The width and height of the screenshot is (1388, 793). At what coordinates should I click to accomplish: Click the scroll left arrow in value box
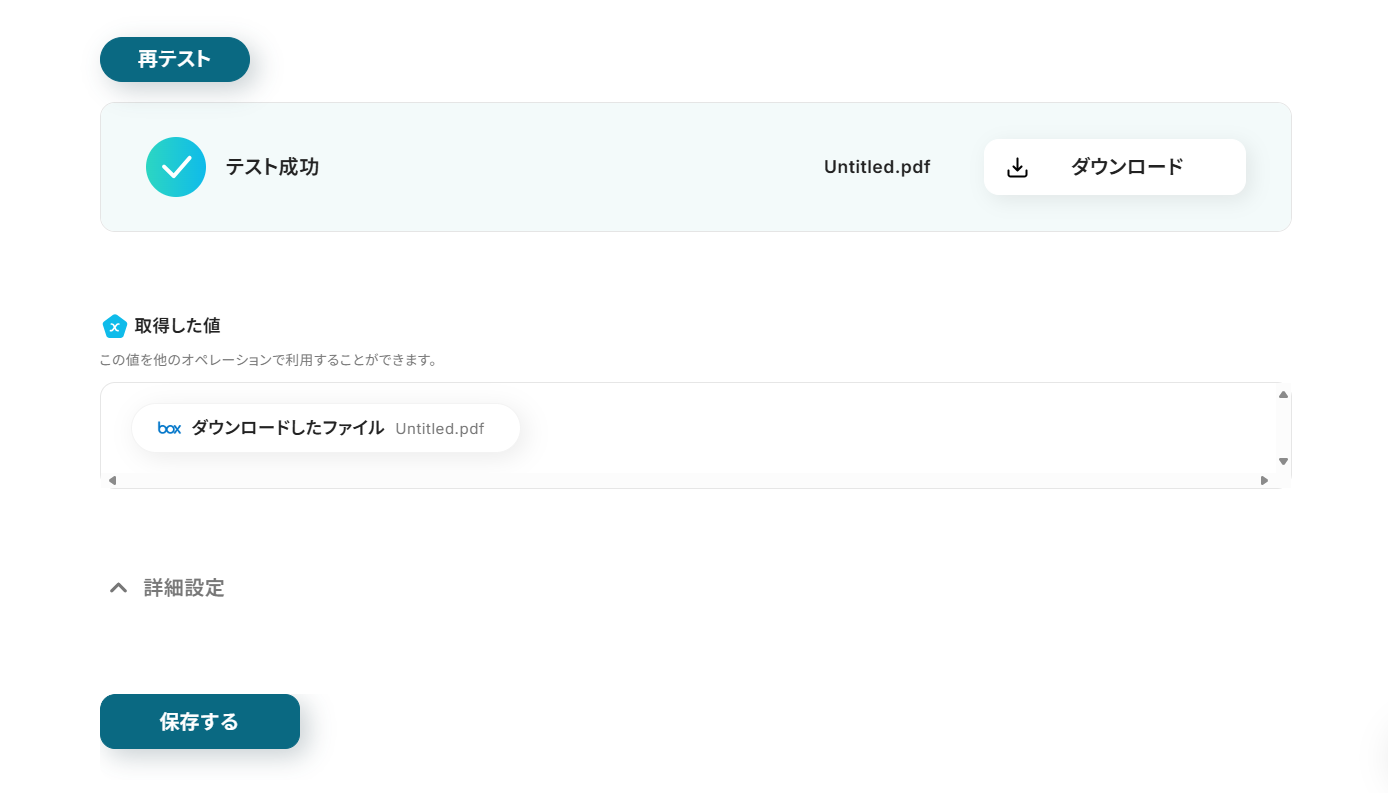tap(112, 481)
